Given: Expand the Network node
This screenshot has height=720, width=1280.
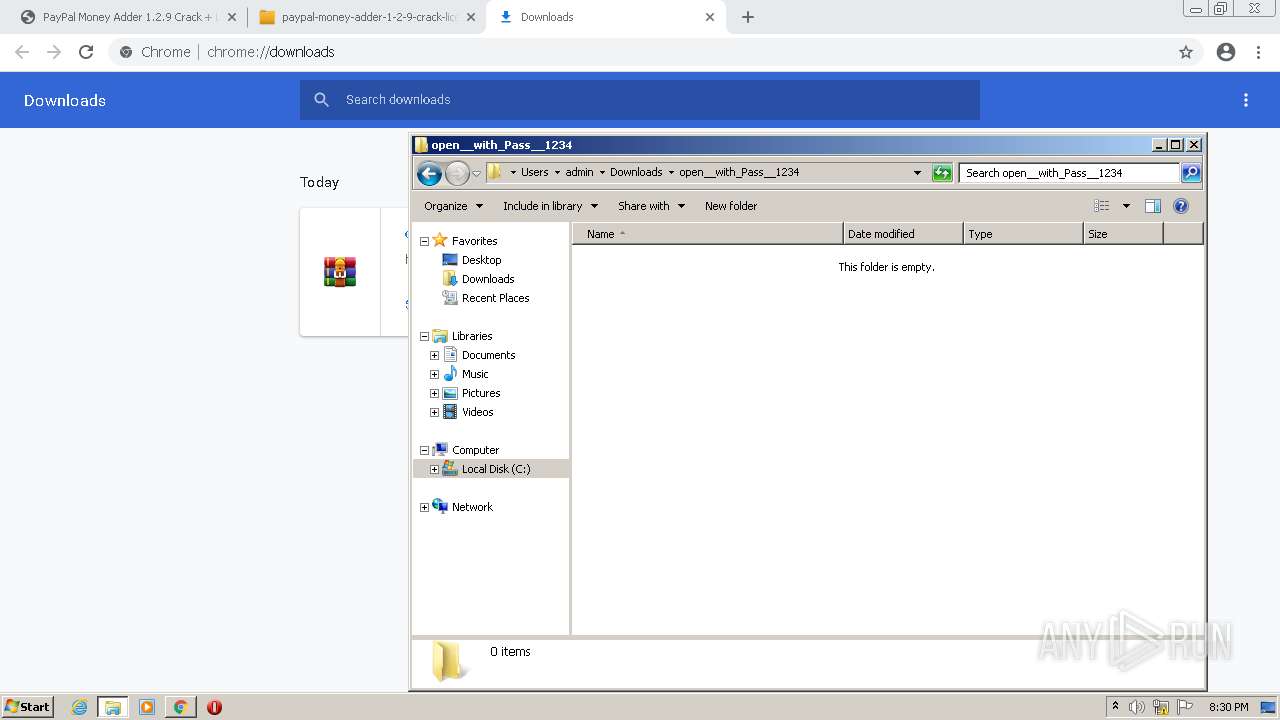Looking at the screenshot, I should [x=424, y=507].
